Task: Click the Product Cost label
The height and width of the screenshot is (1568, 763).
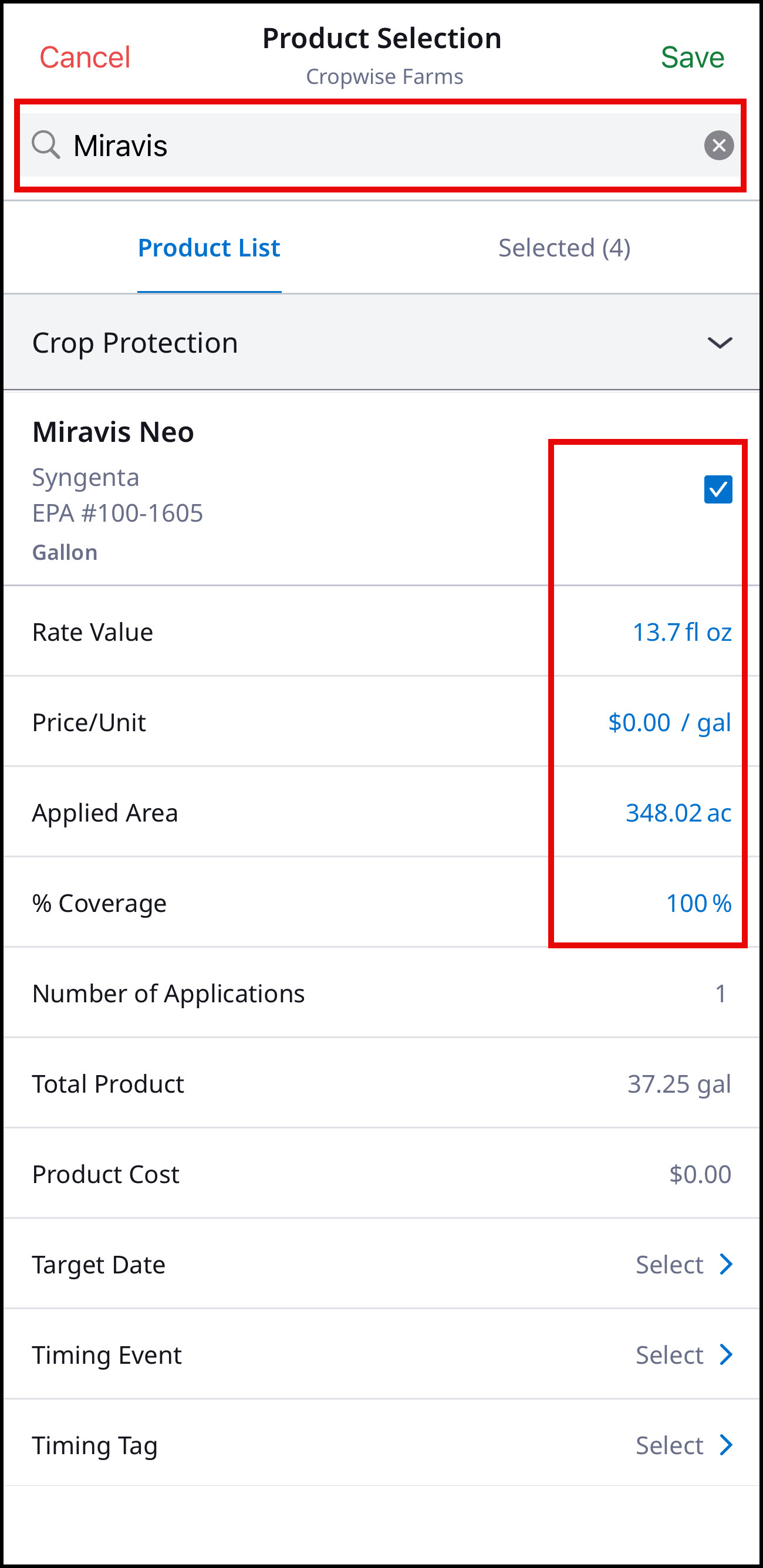Action: (106, 1175)
